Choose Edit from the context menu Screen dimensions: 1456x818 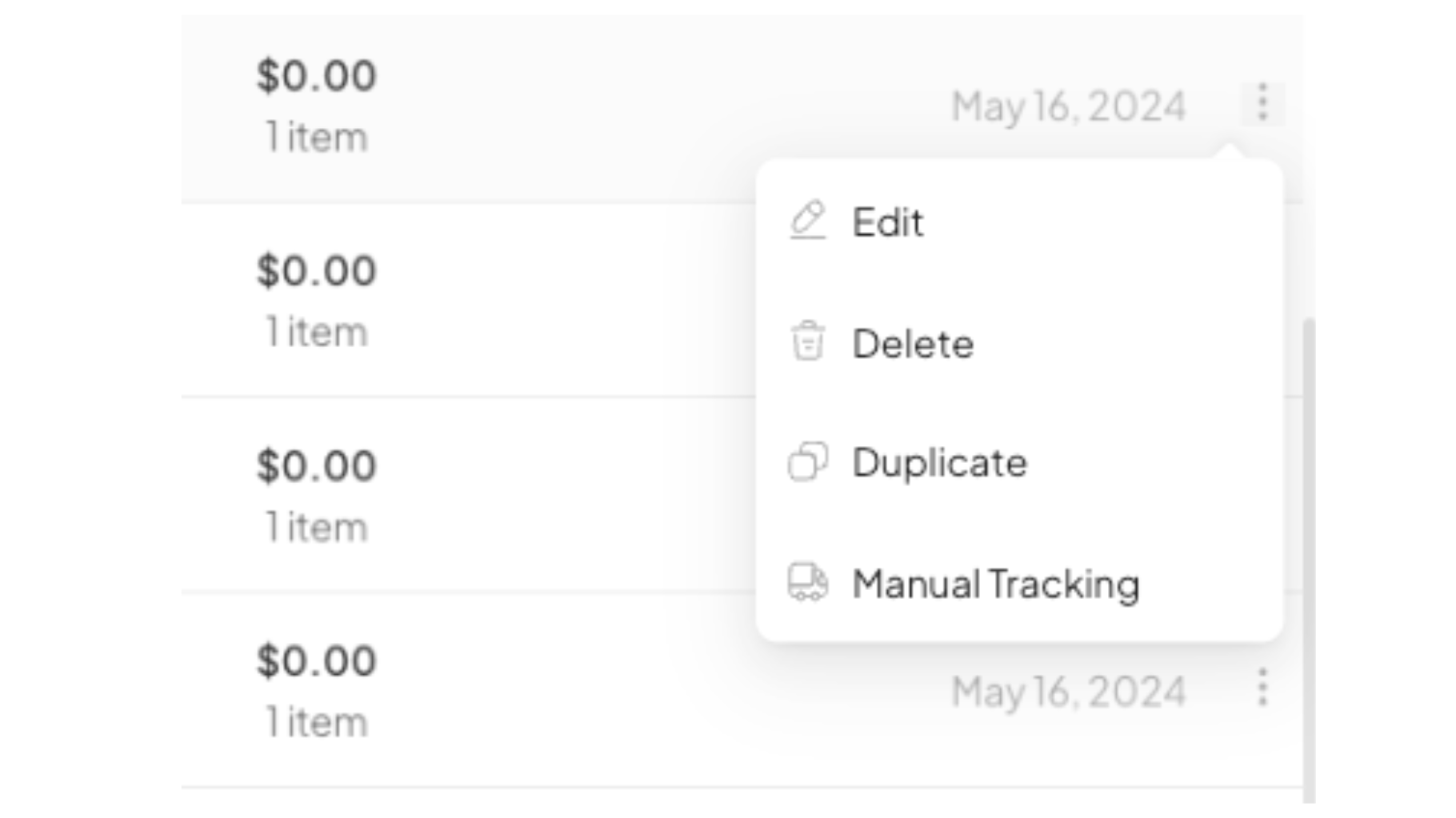(x=887, y=222)
